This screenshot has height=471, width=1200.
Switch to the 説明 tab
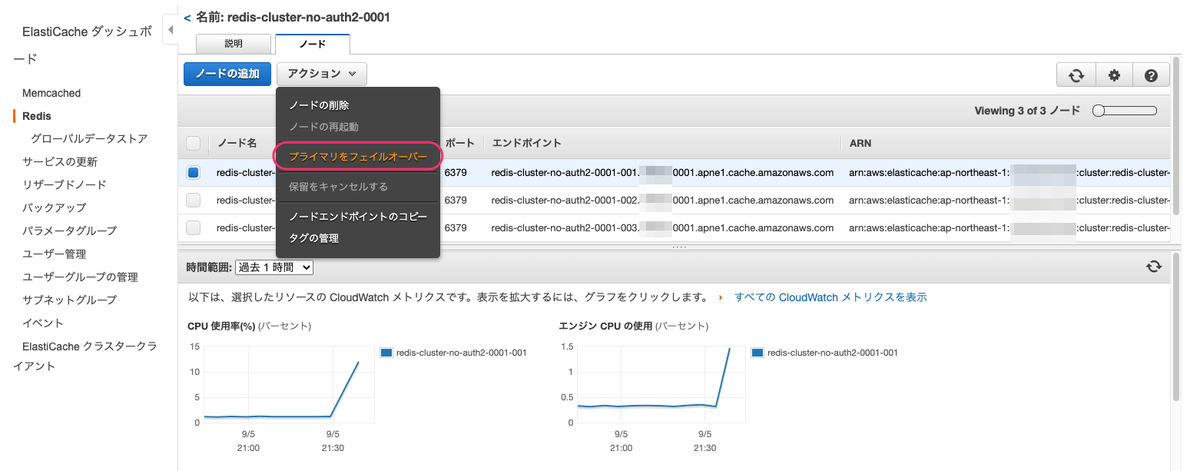(233, 44)
